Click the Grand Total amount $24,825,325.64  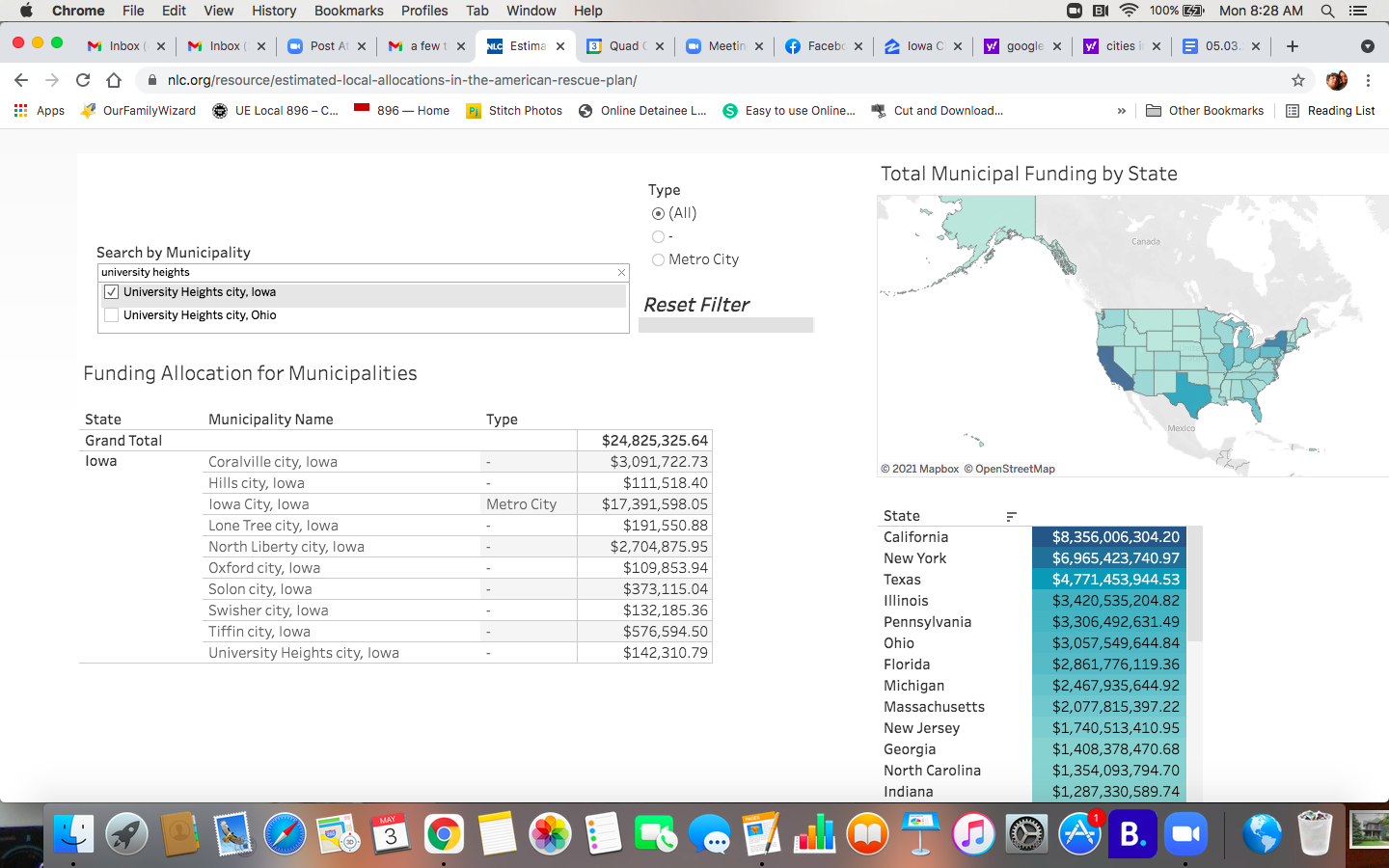coord(655,441)
